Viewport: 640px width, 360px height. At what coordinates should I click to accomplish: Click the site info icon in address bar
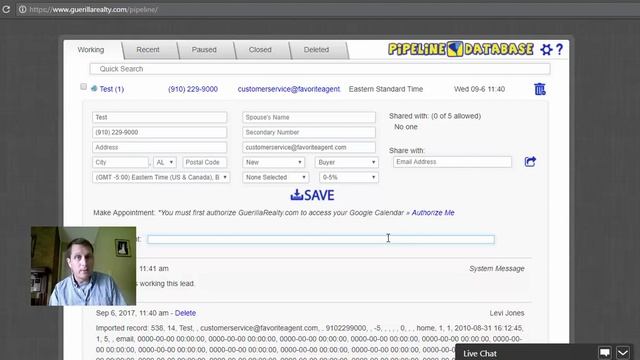[x=22, y=9]
